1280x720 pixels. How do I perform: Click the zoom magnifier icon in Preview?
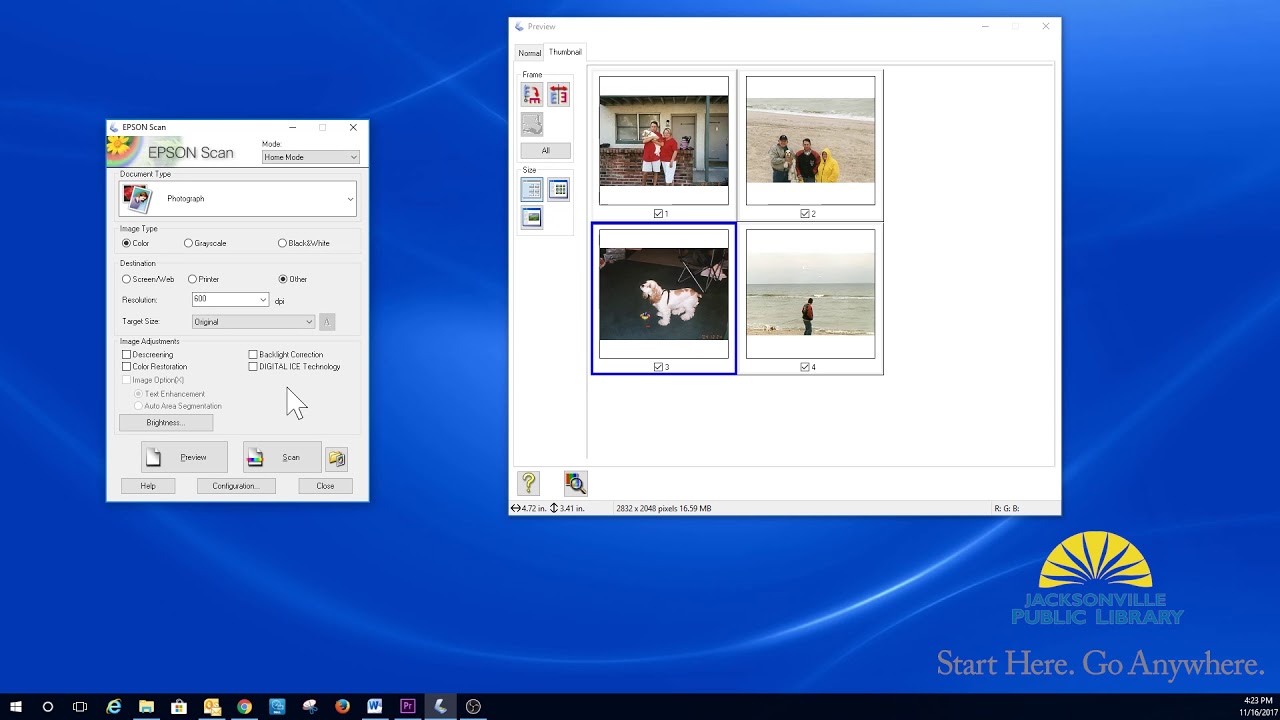point(575,484)
